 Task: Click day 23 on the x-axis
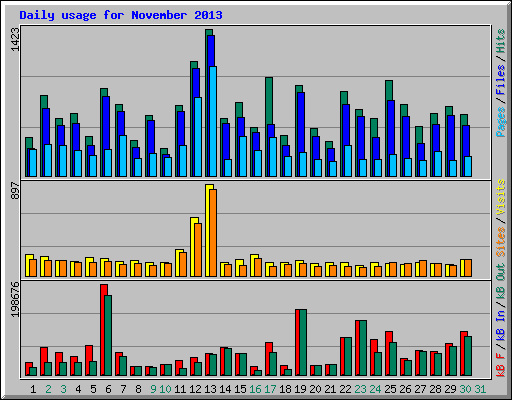(x=360, y=389)
